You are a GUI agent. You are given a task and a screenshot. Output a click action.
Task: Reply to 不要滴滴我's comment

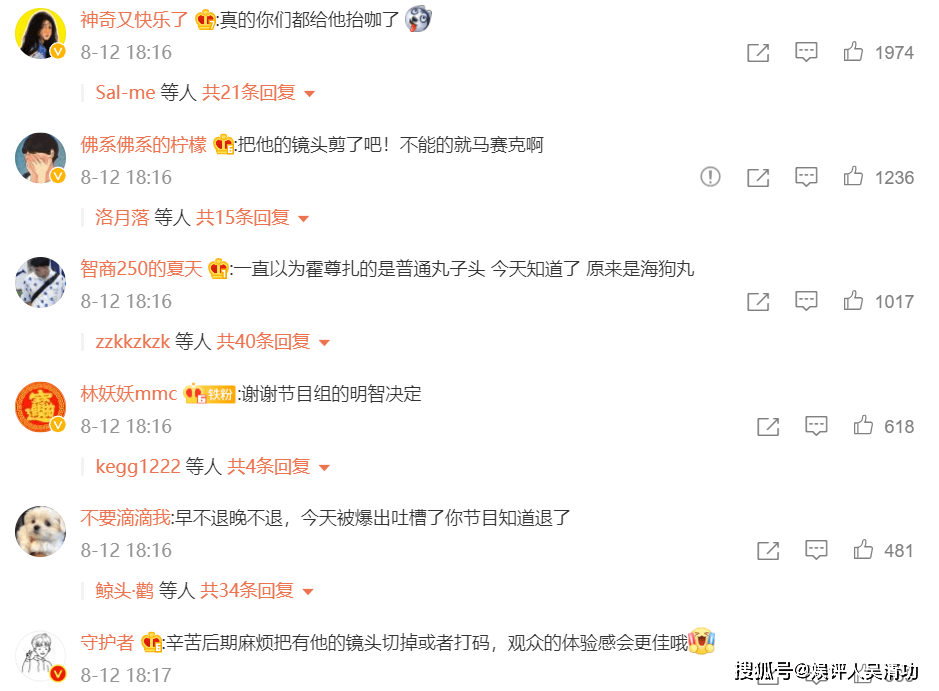(816, 550)
